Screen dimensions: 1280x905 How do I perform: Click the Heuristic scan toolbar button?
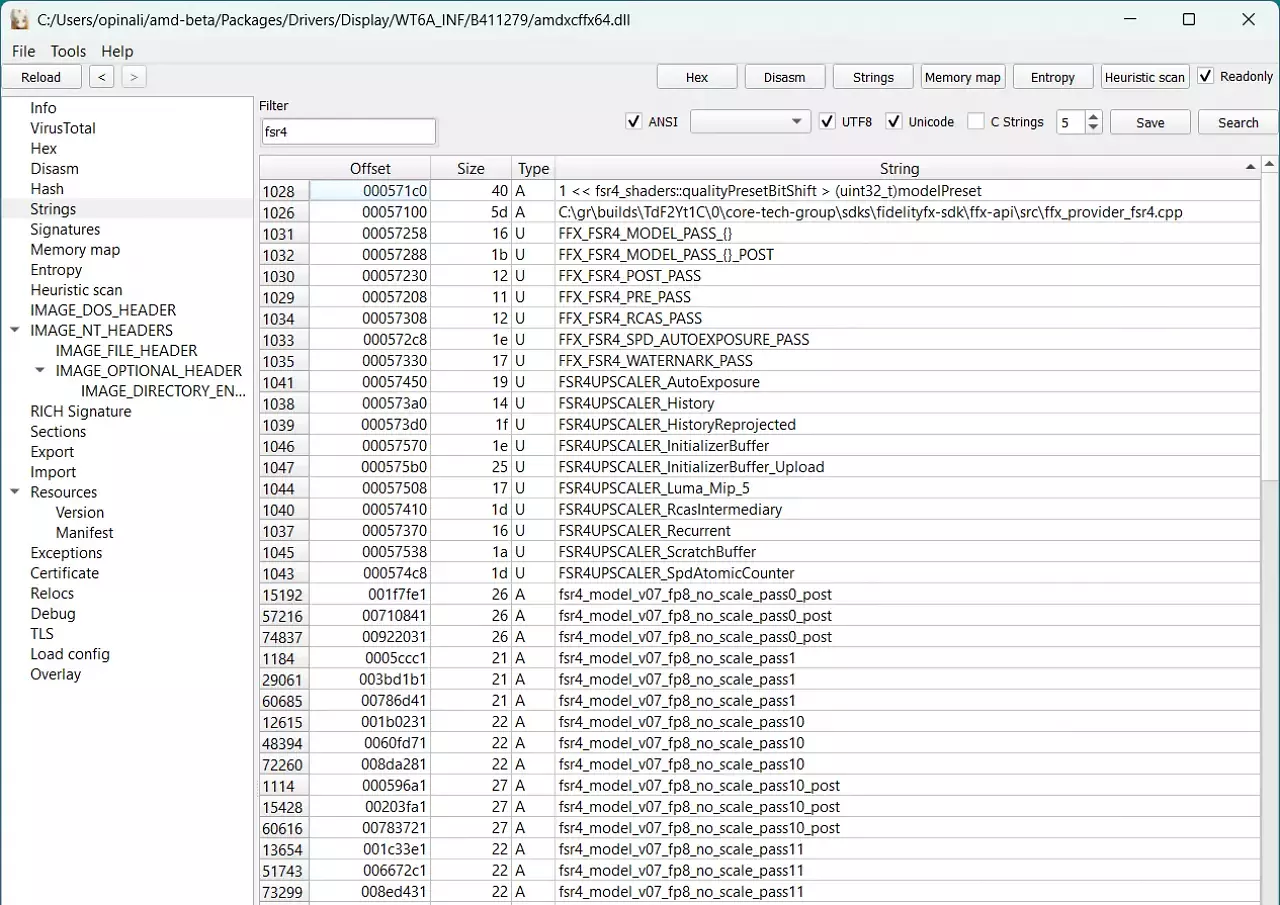[1144, 77]
